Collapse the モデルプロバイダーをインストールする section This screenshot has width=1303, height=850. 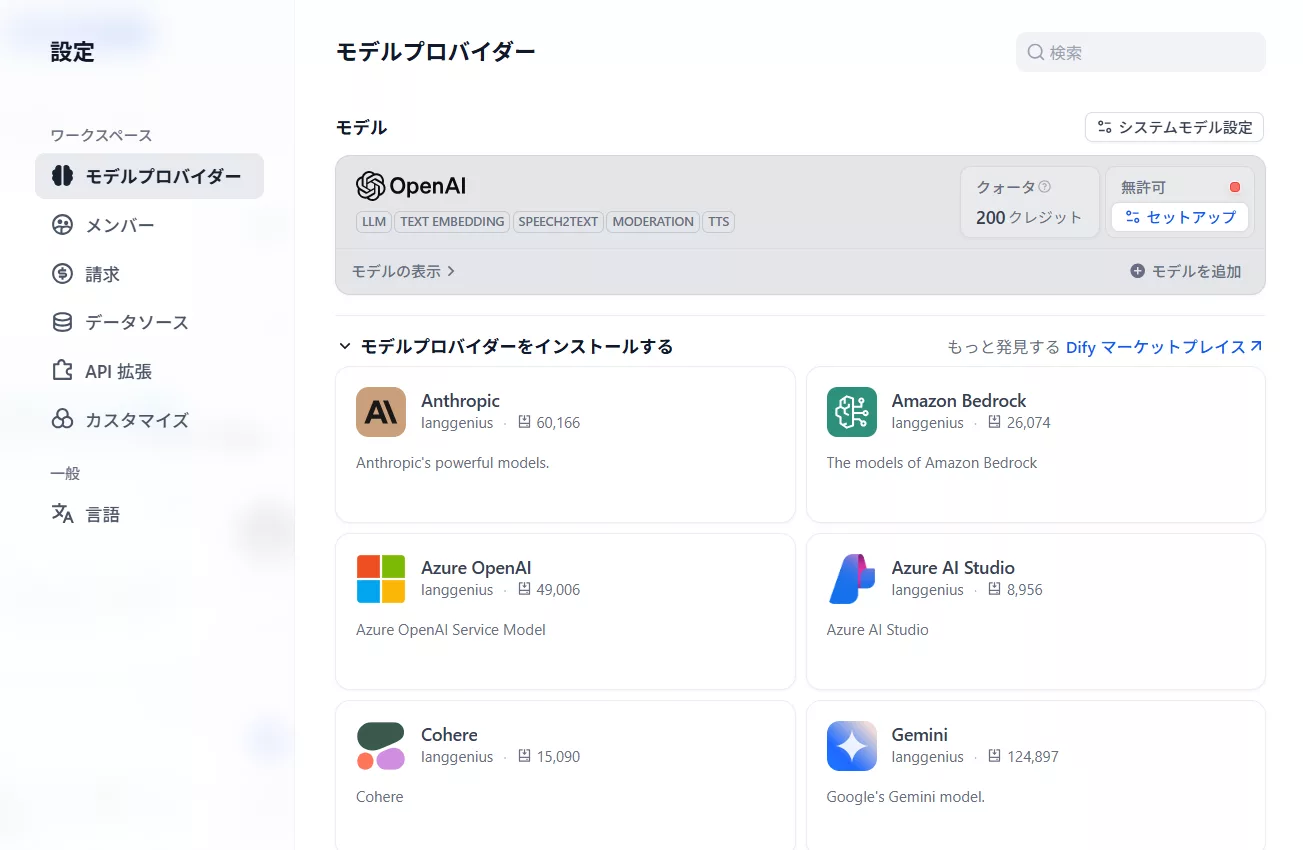pos(345,347)
